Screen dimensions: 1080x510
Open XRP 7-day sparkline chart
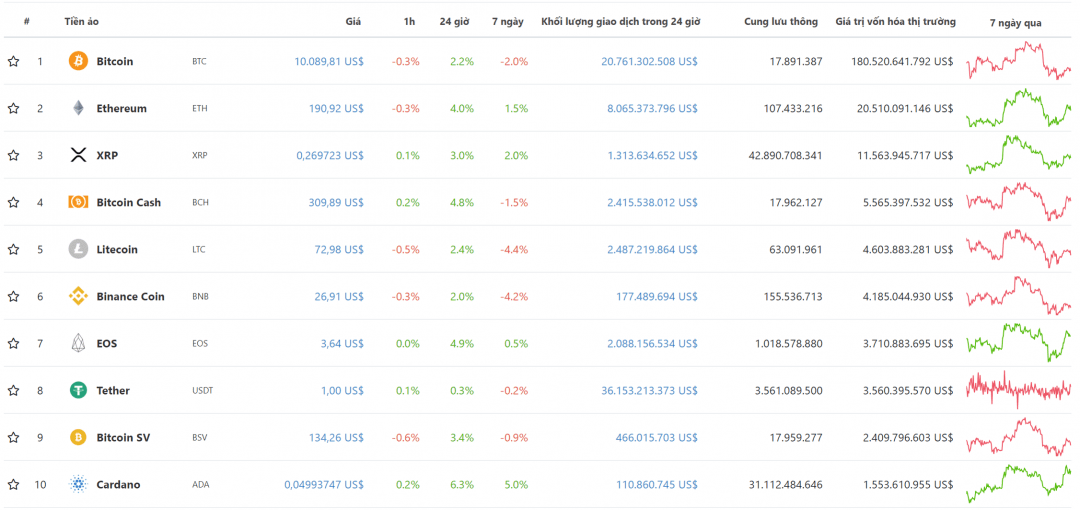pos(1019,154)
